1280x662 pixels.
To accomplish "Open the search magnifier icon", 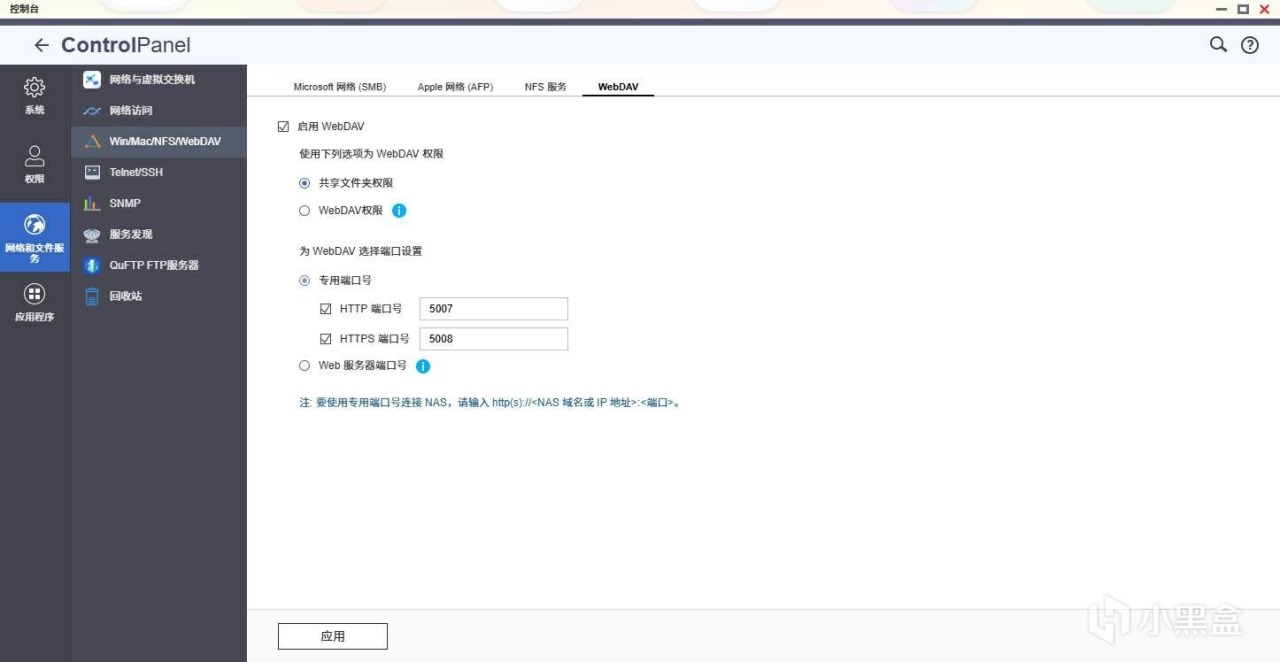I will coord(1218,44).
